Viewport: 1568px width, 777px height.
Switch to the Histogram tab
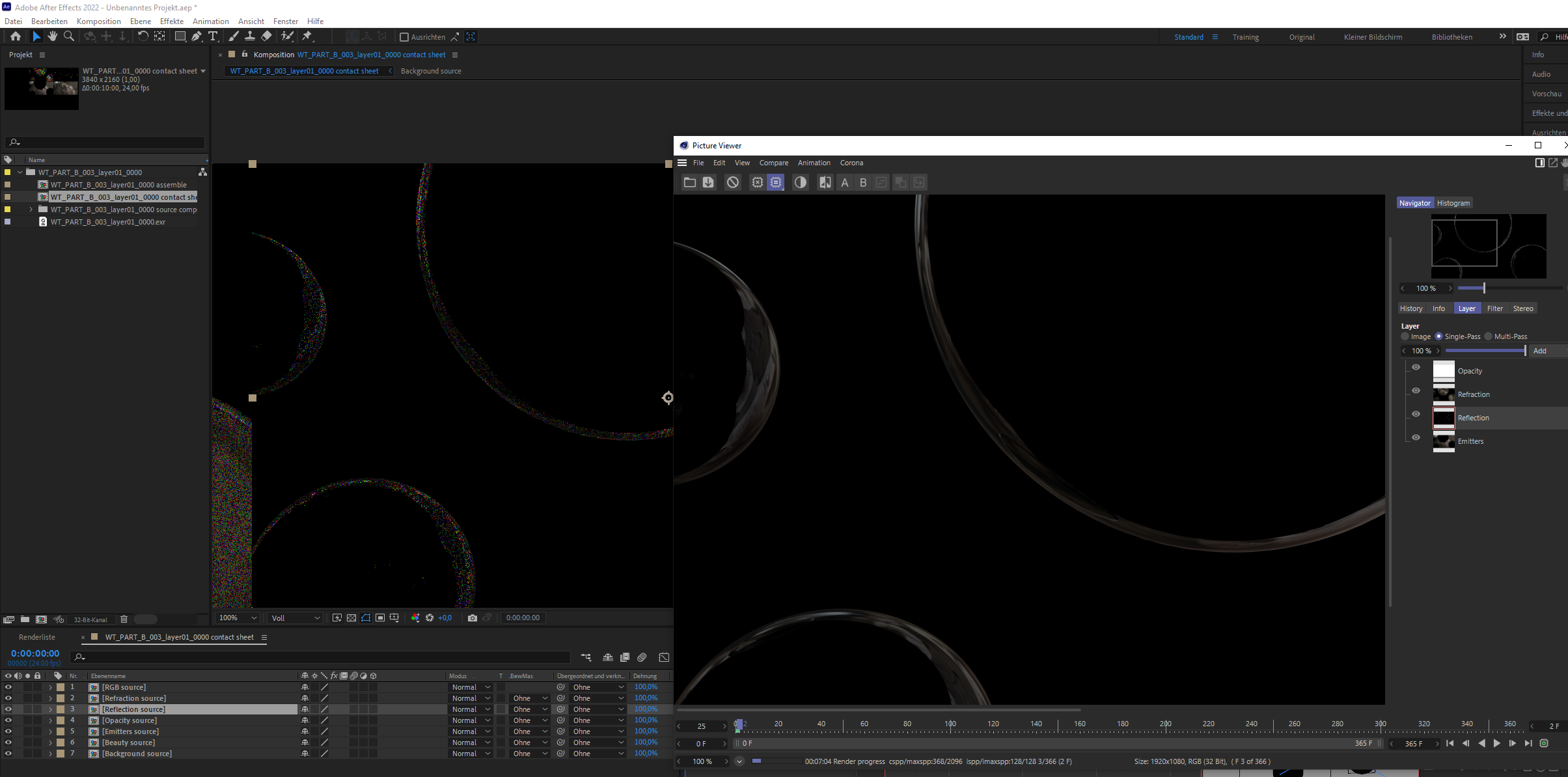(x=1453, y=203)
